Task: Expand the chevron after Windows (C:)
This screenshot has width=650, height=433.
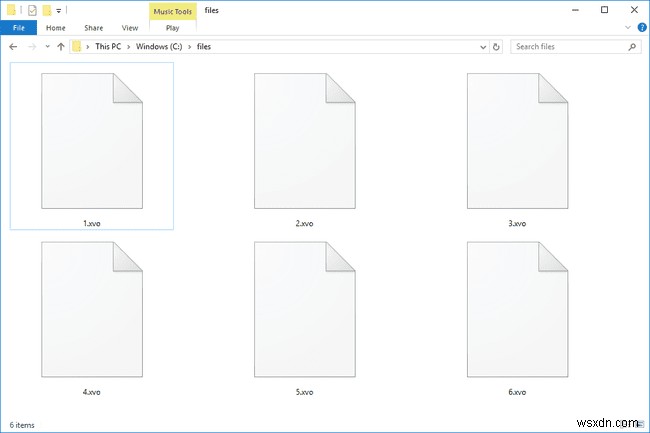Action: click(189, 47)
